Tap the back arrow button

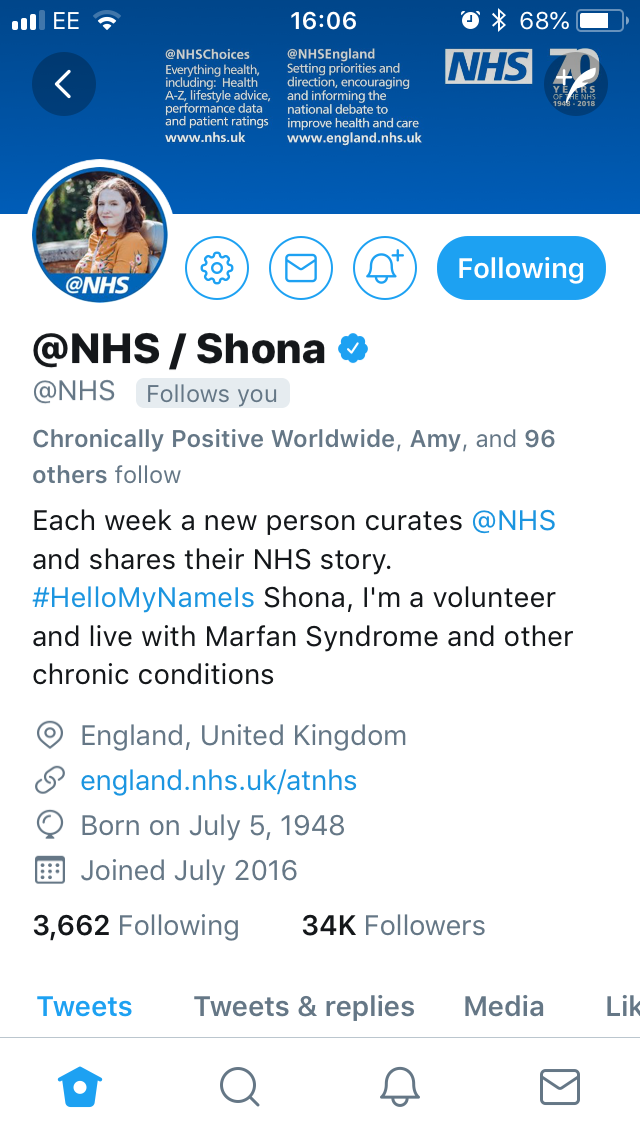(64, 84)
